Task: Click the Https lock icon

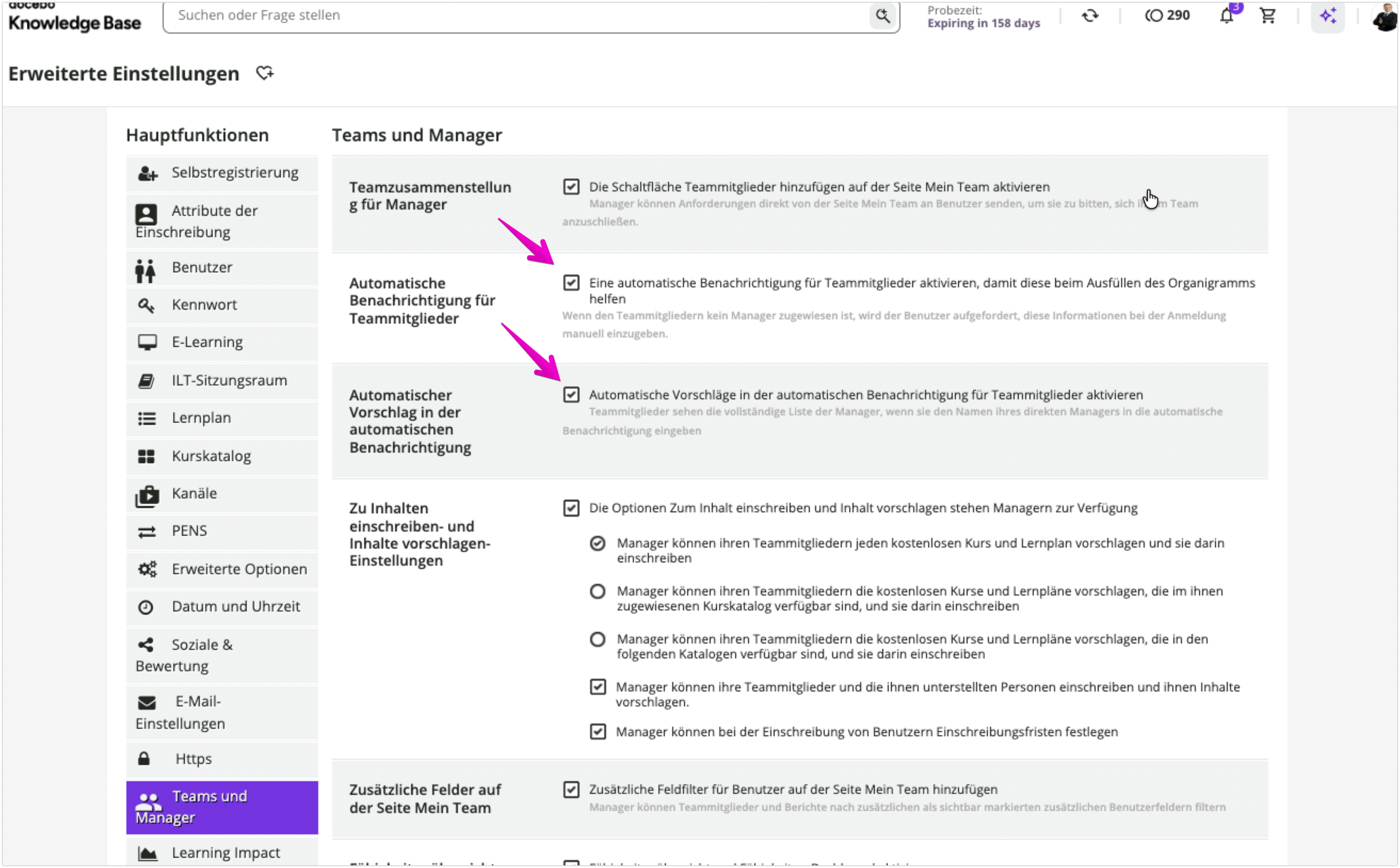Action: 144,758
